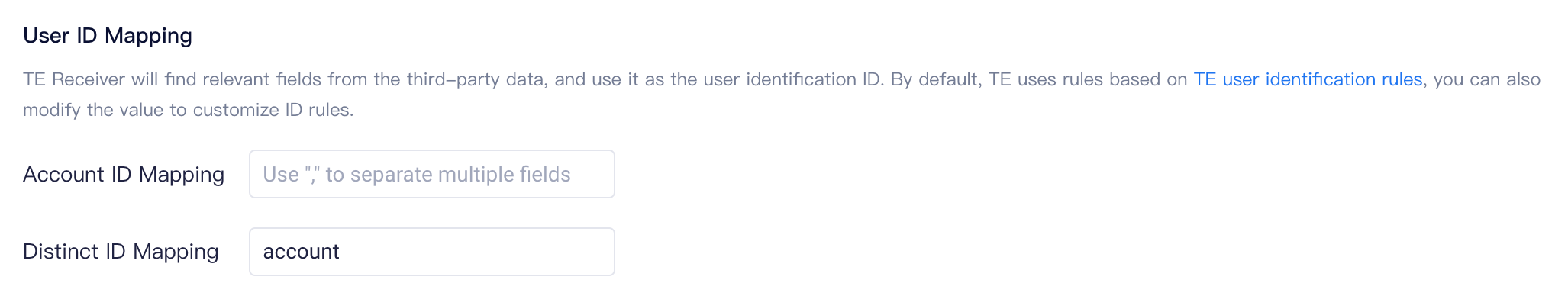Click 'you can also' text after the link
Viewport: 1568px width, 299px height.
[1487, 79]
